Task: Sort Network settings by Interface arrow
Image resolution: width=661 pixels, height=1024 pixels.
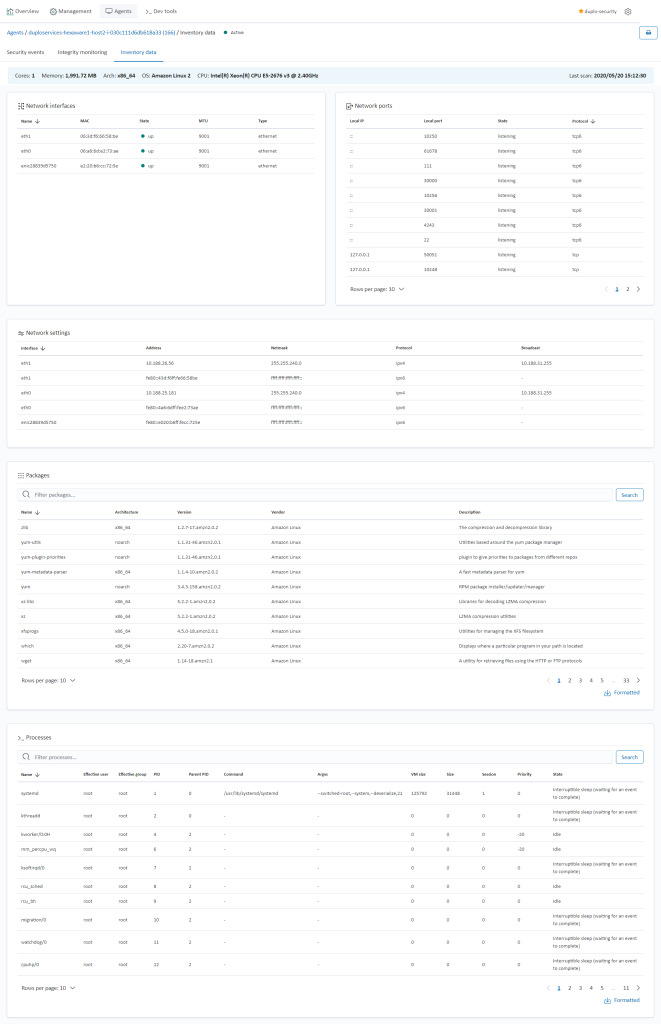Action: (x=42, y=348)
